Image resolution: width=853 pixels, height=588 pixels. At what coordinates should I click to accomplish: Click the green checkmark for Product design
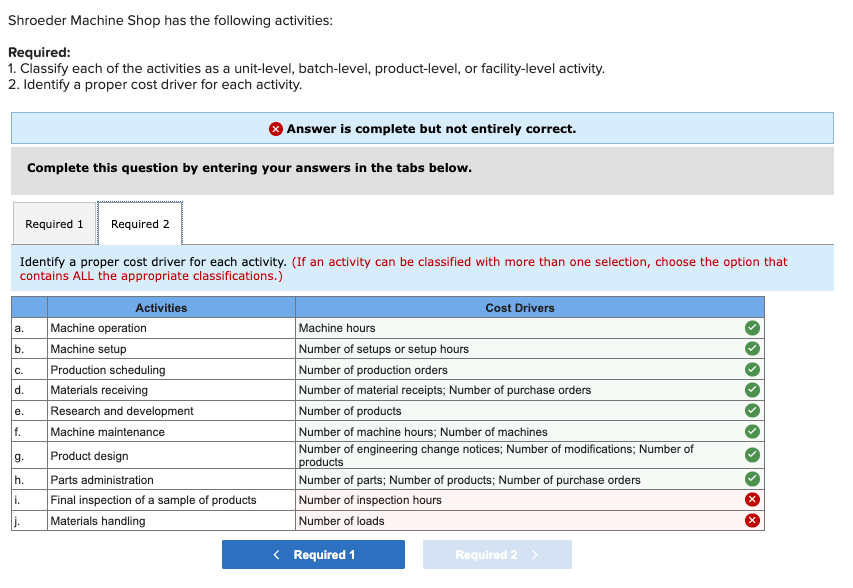click(x=751, y=455)
